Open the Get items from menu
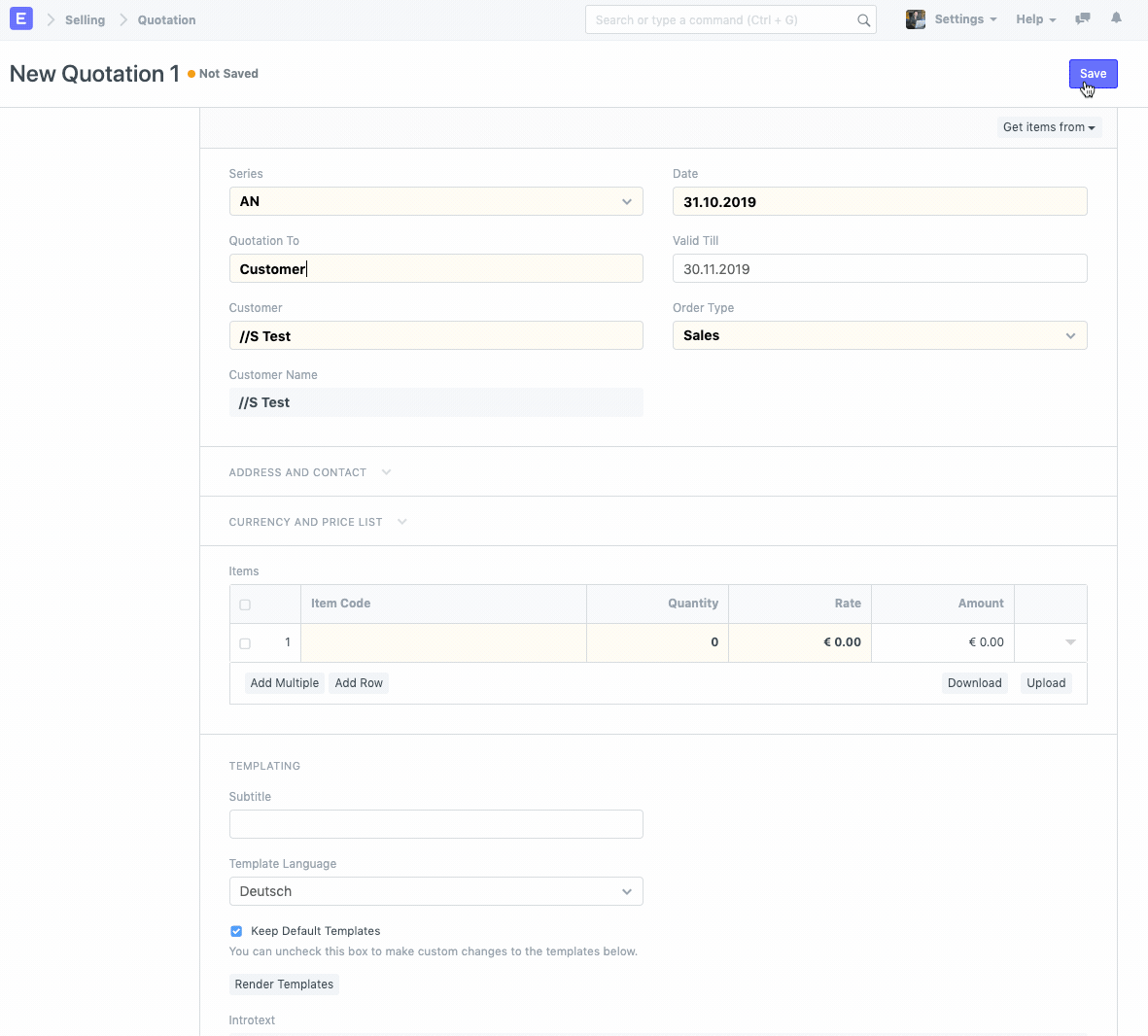This screenshot has height=1036, width=1148. (1049, 126)
